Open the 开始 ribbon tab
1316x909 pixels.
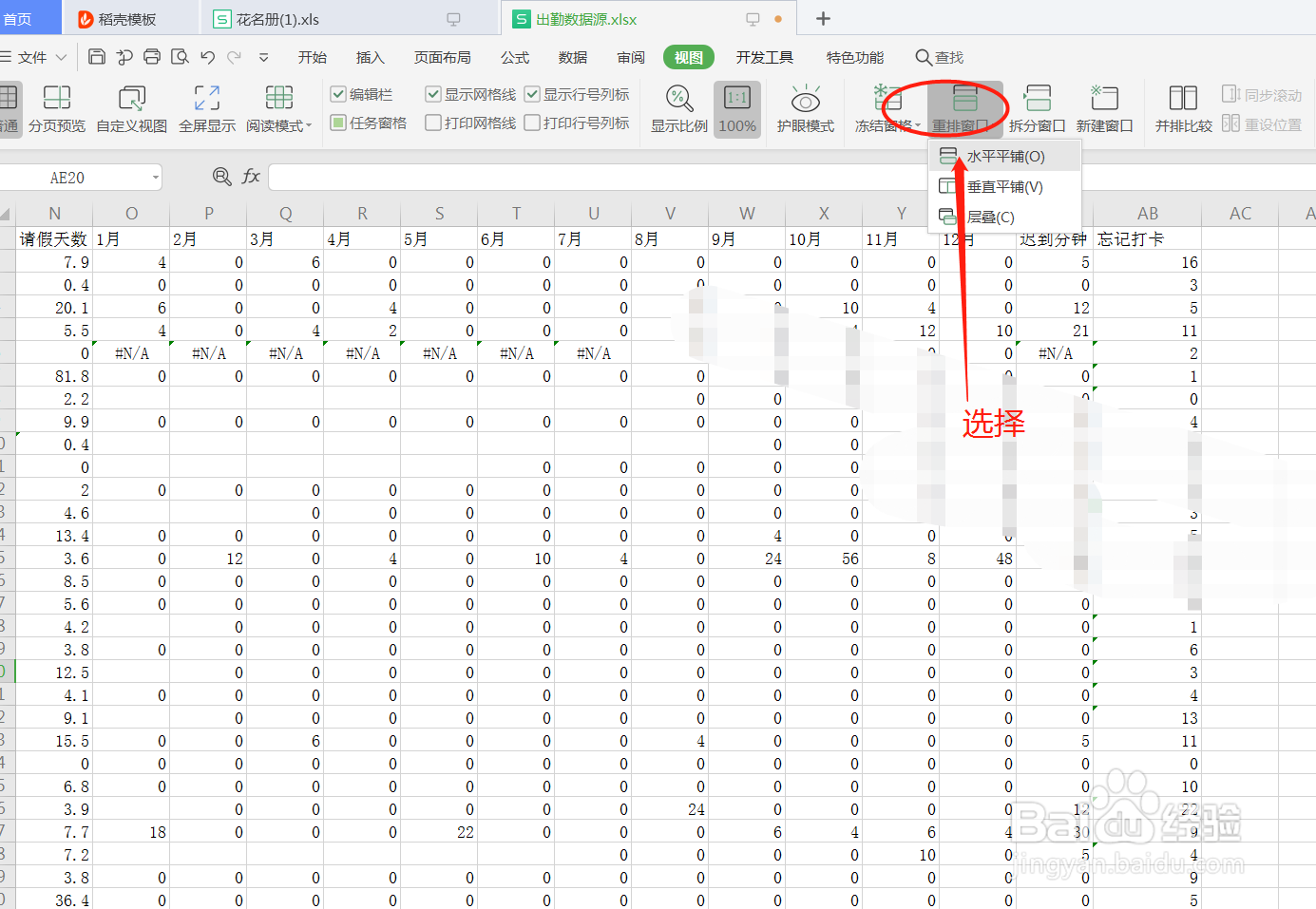(x=313, y=58)
